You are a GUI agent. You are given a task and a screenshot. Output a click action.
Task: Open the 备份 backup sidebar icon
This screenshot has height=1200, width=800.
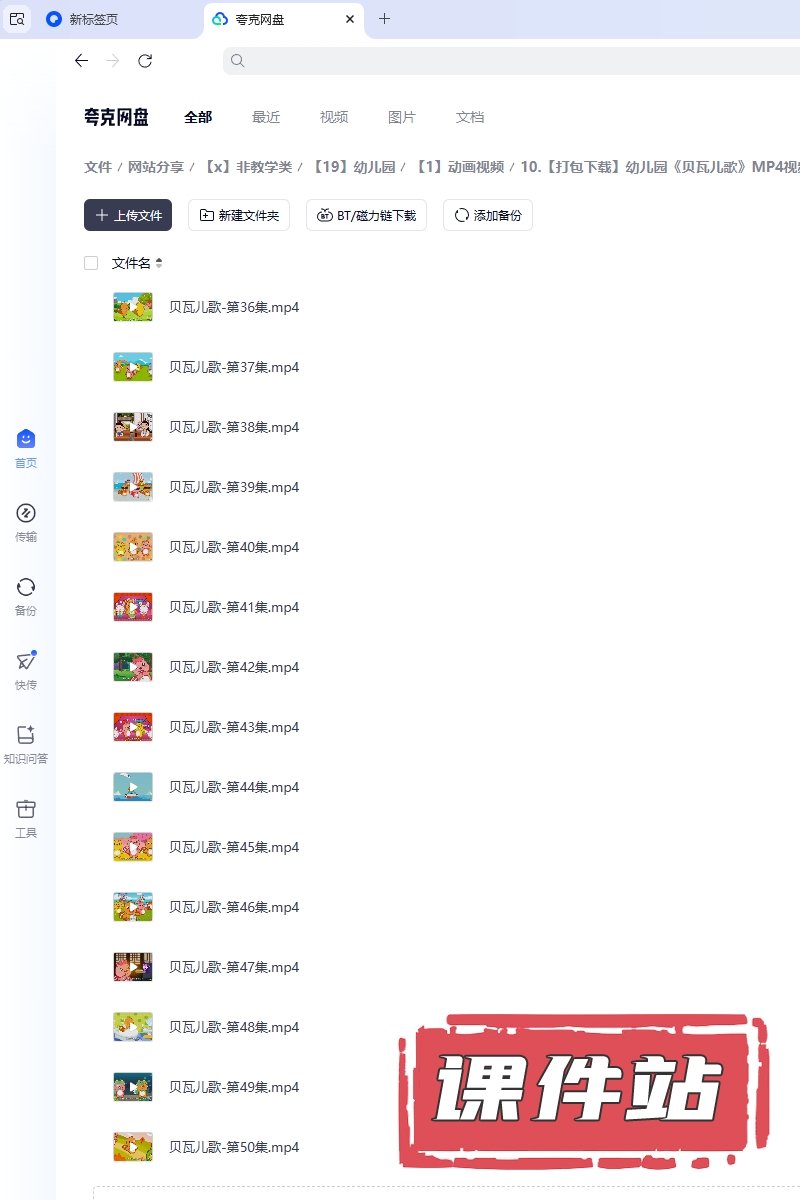(x=26, y=596)
